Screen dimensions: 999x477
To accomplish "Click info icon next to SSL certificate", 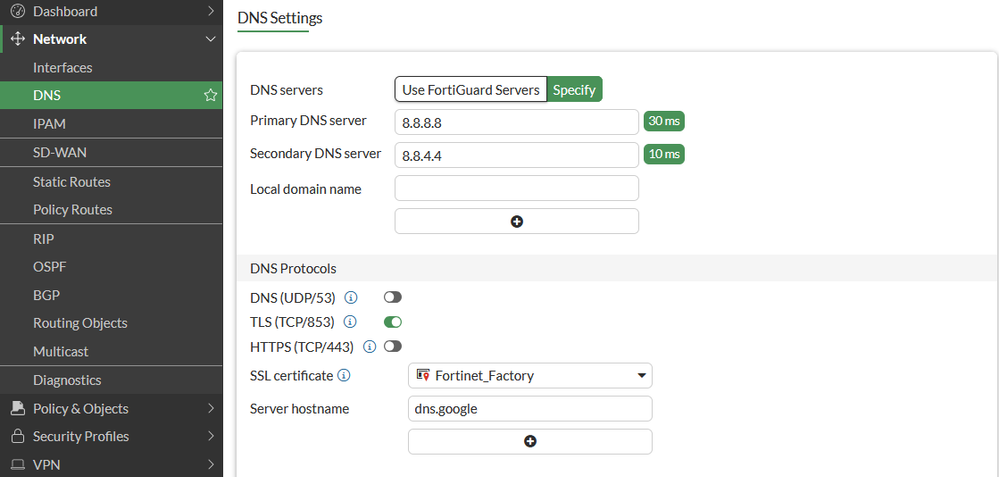I will pyautogui.click(x=344, y=376).
